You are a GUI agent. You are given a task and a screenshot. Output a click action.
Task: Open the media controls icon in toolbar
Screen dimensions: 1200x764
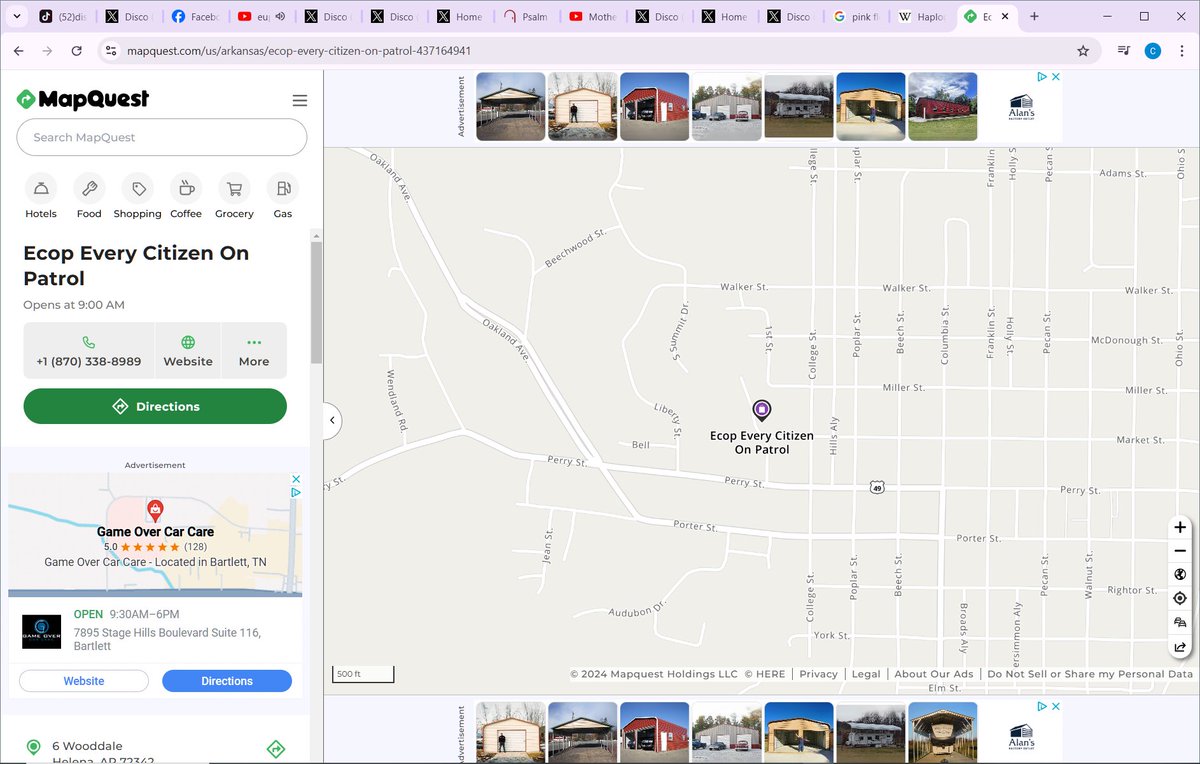(1125, 51)
